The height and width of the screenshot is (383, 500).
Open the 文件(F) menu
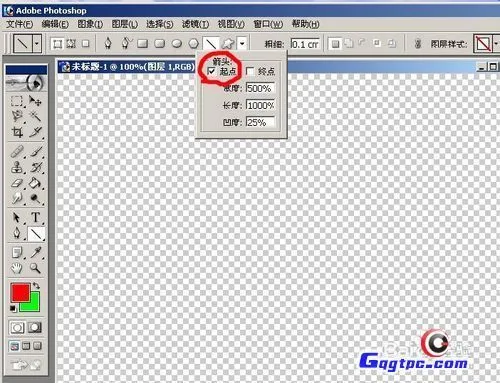[20, 24]
